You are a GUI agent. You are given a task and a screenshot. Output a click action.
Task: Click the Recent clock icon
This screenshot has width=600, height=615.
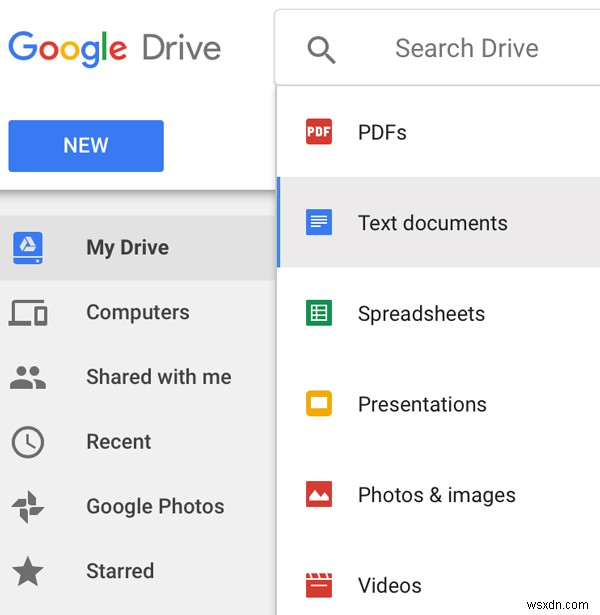28,442
